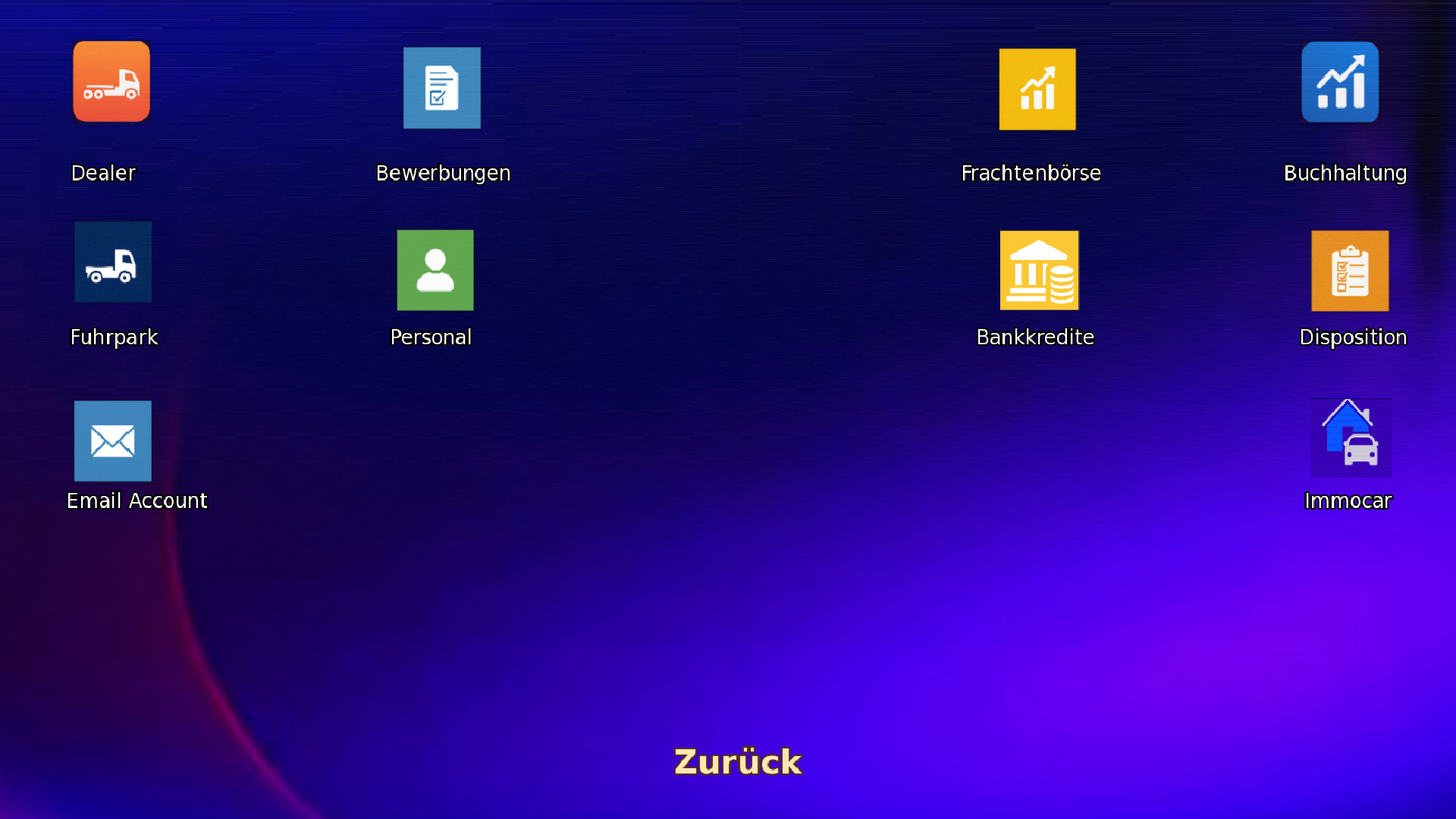Launch the yellow Frachtenbörse chart icon
This screenshot has height=819, width=1456.
click(x=1037, y=89)
